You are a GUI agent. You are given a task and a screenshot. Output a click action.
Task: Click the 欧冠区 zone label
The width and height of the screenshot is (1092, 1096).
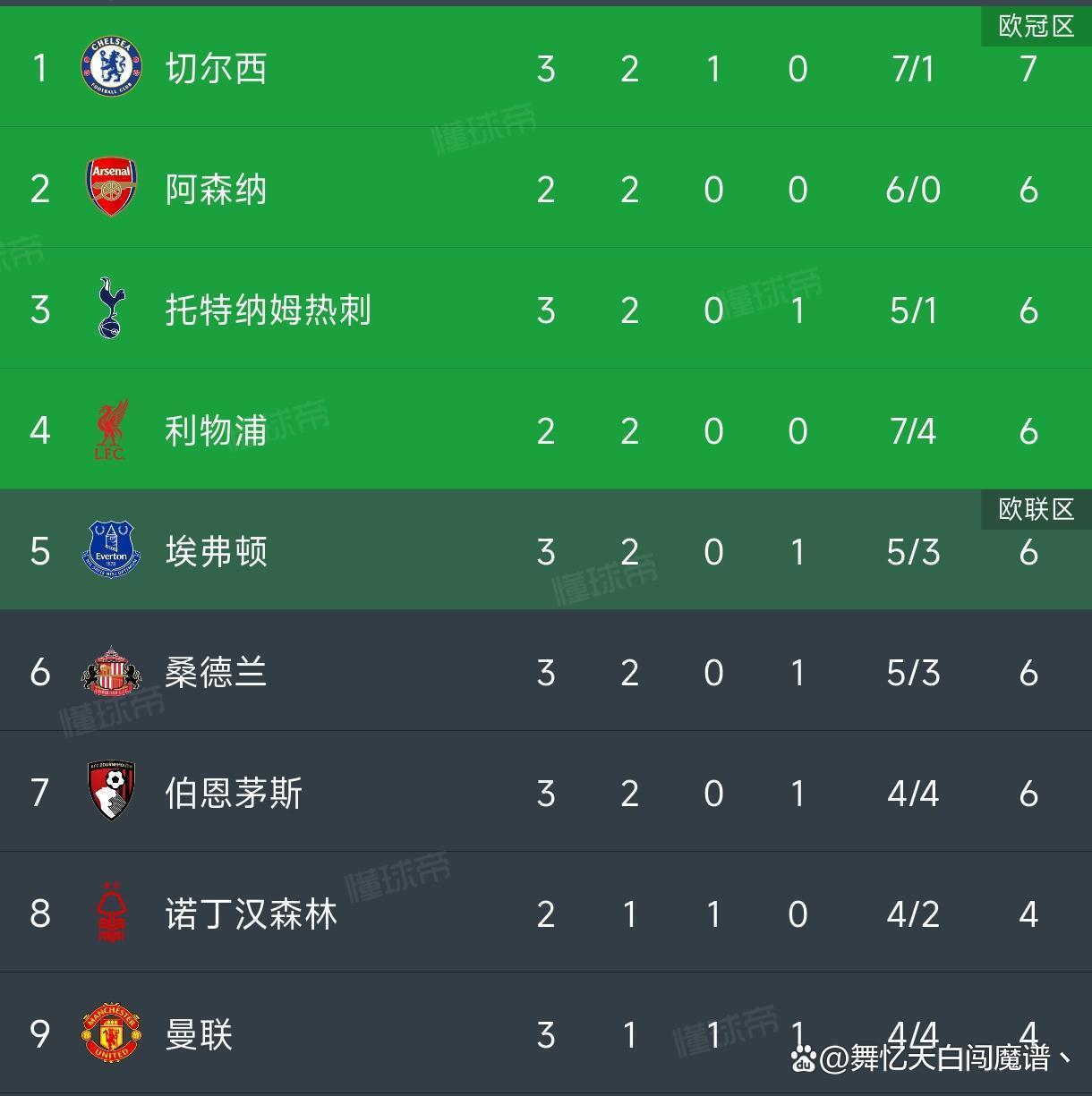(1036, 27)
